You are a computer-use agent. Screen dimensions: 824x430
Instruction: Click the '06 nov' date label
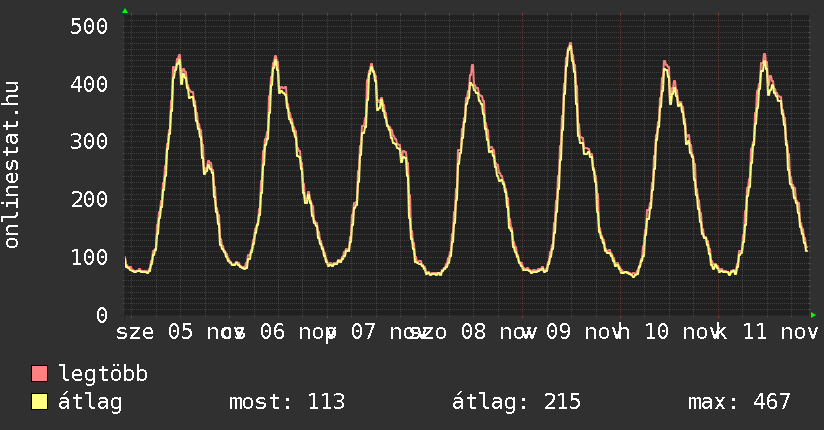[x=285, y=331]
